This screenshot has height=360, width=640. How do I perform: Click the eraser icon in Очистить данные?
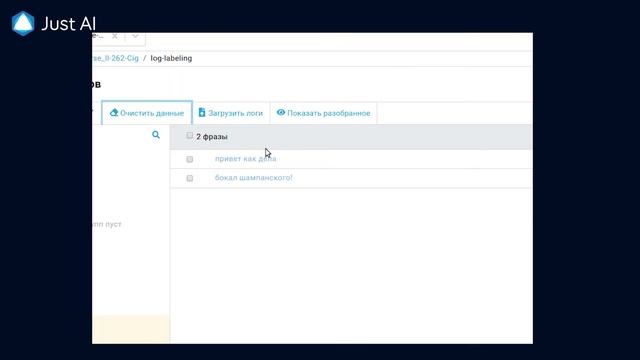point(114,113)
